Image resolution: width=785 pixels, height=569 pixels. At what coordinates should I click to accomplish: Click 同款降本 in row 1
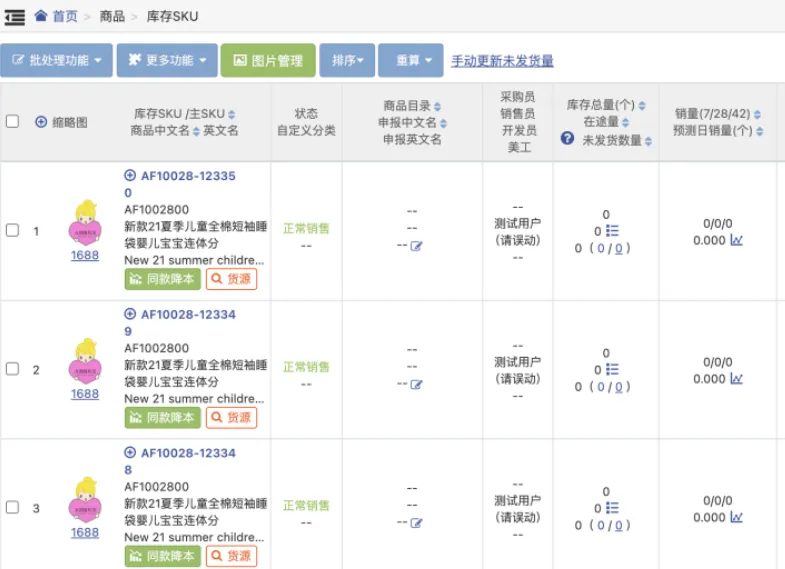click(163, 279)
